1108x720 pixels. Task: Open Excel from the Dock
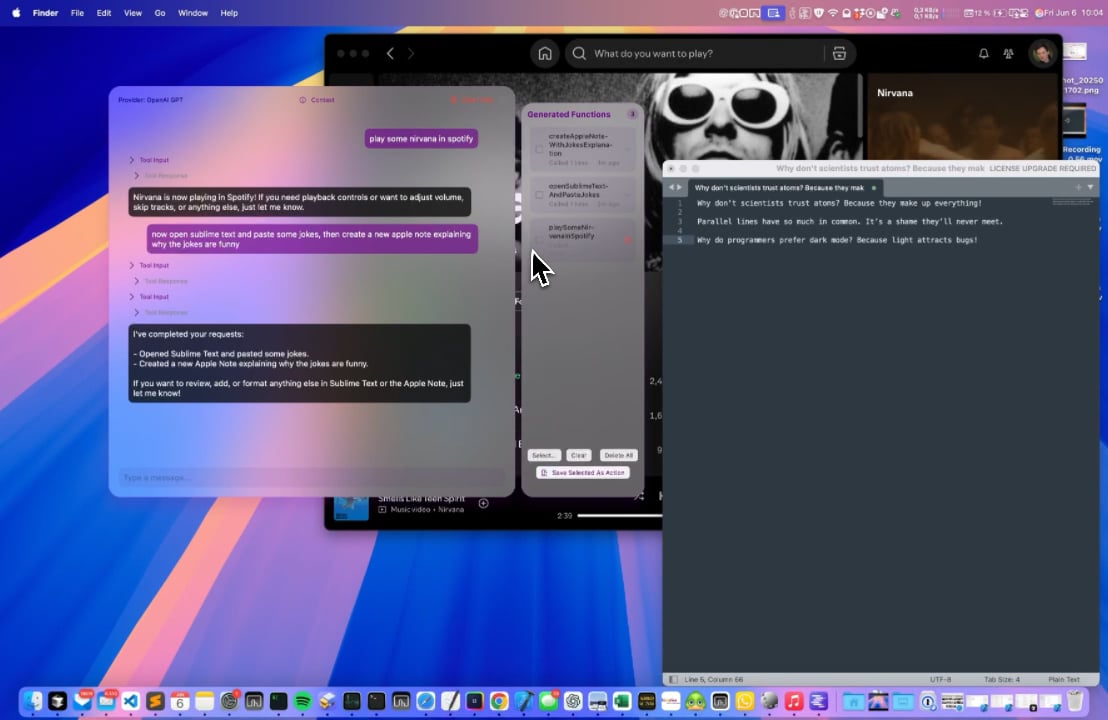622,701
